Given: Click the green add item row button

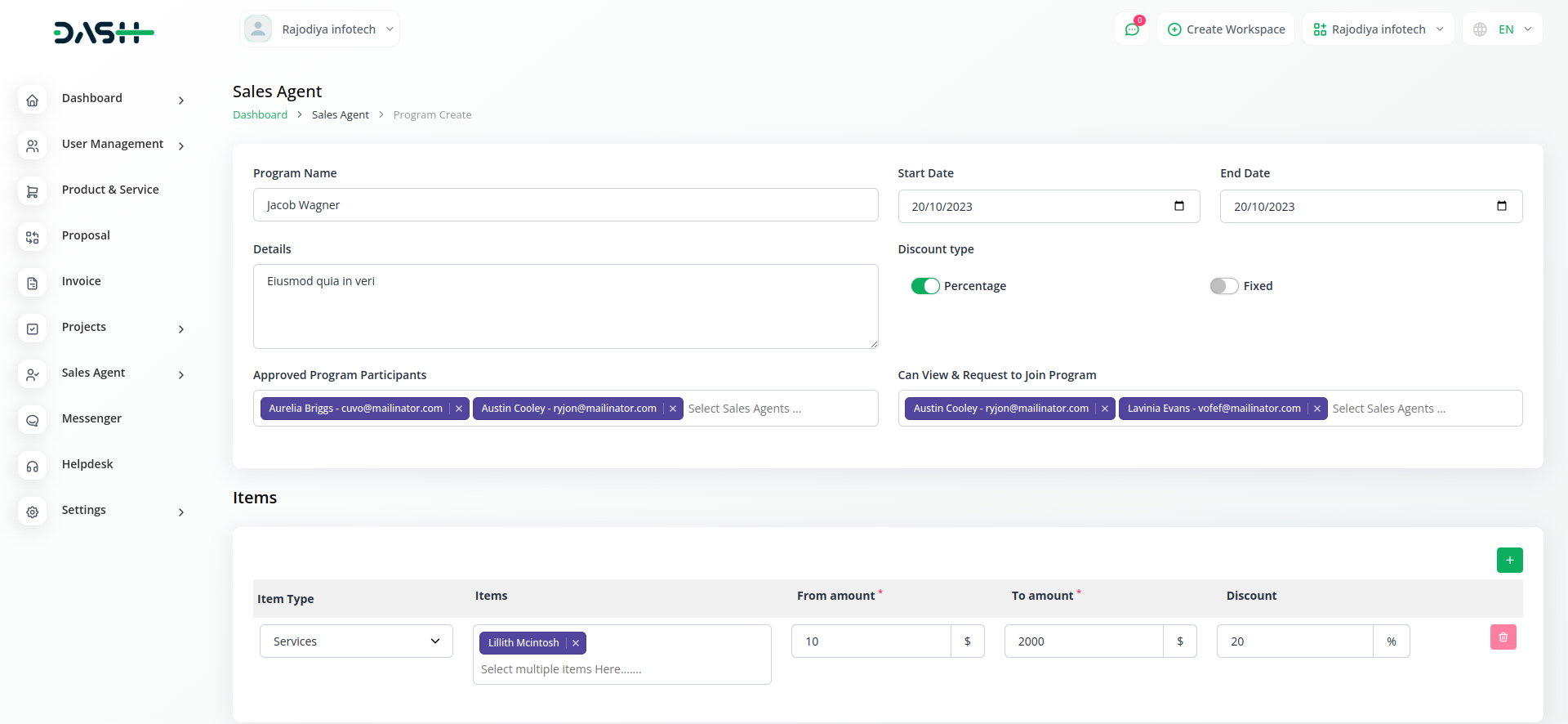Looking at the screenshot, I should coord(1509,560).
